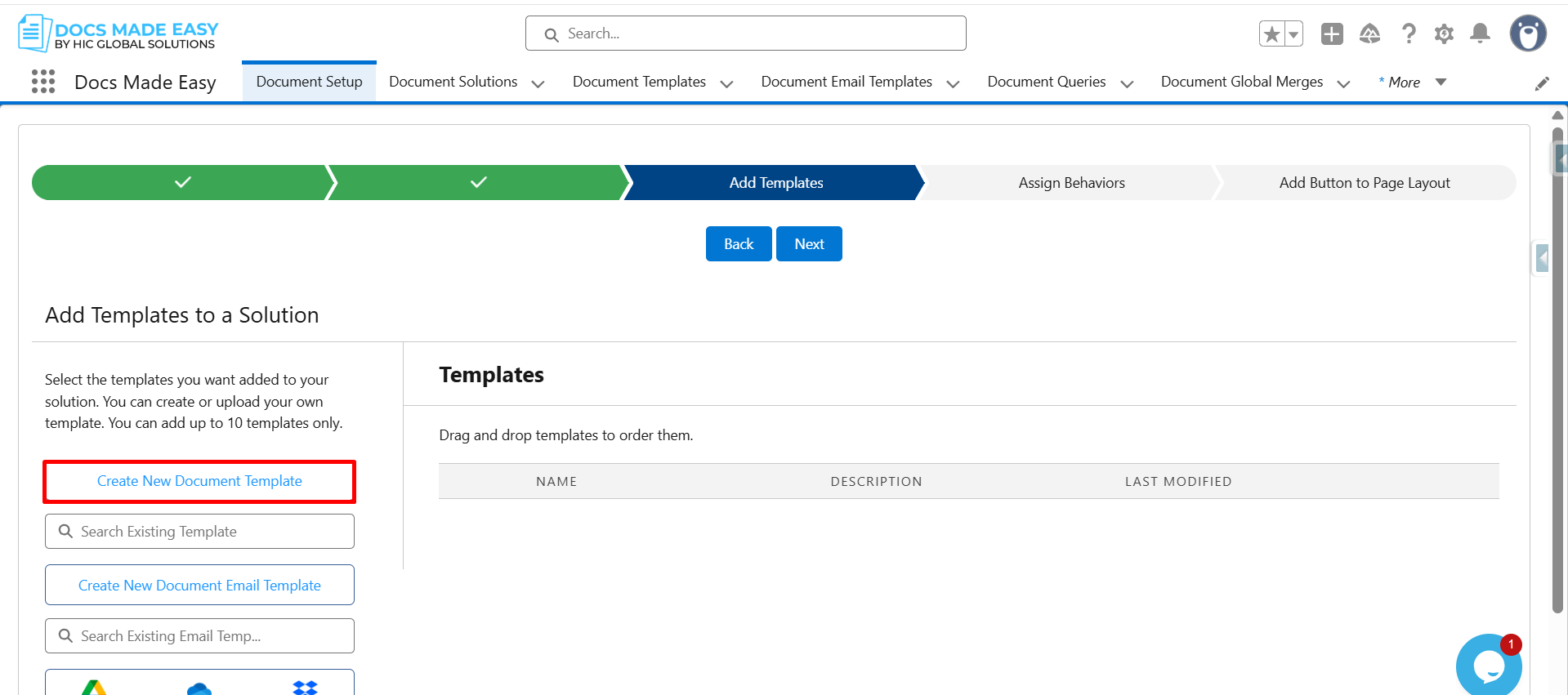Open the Document Solutions tab

453,82
